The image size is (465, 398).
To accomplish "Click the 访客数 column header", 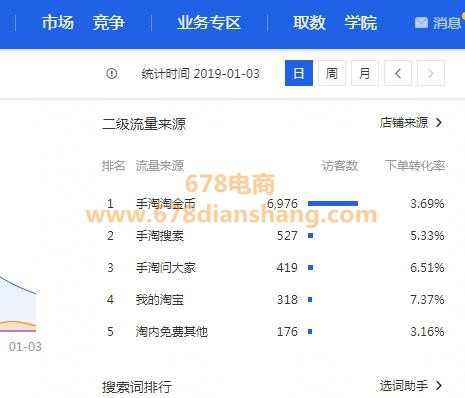I will click(x=340, y=165).
